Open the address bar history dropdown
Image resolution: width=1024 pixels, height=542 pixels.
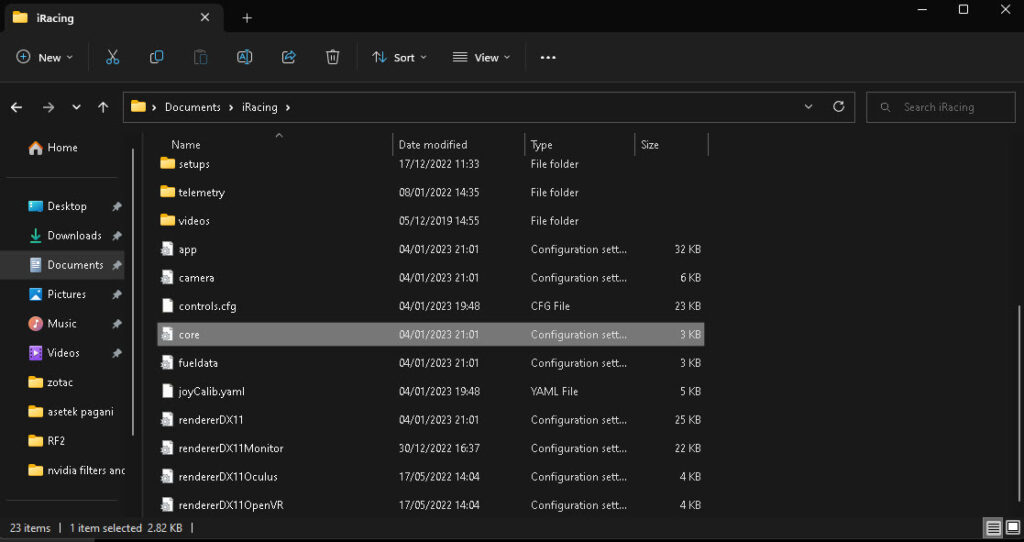tap(808, 107)
